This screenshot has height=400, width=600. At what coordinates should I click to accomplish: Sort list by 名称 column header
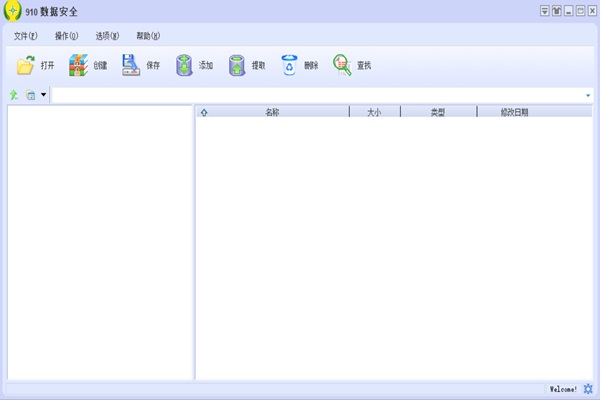click(x=272, y=112)
